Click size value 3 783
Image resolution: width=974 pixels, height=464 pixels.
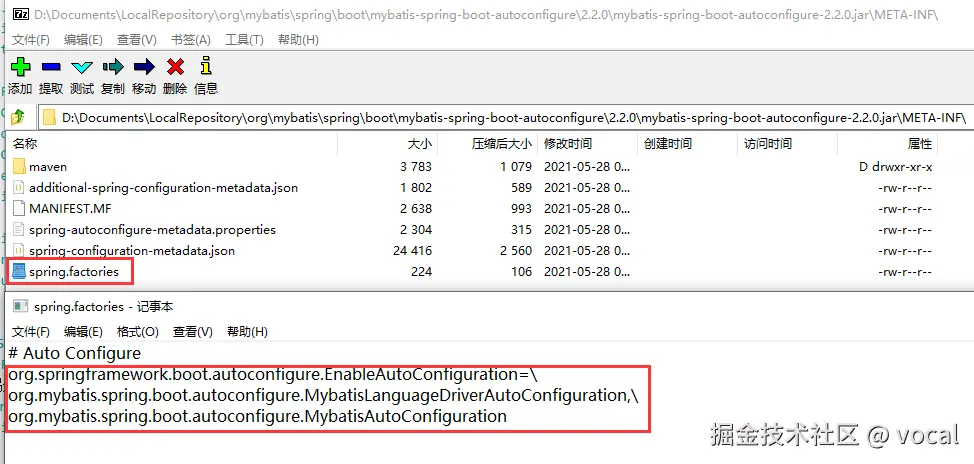[416, 166]
